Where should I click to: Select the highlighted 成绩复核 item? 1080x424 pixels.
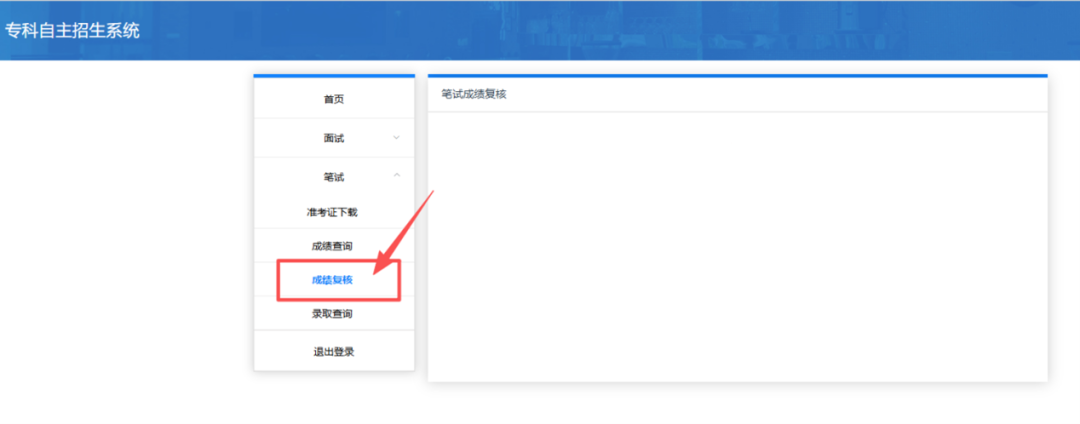[x=332, y=280]
